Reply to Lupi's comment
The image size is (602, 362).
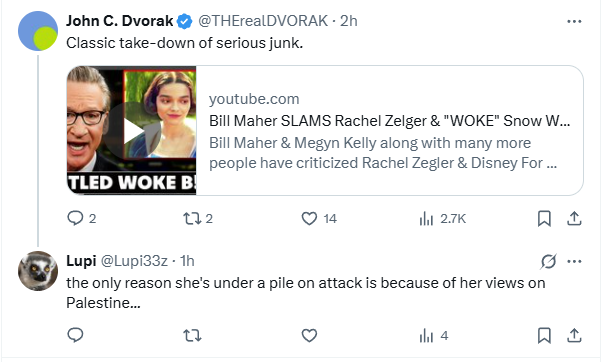point(75,336)
